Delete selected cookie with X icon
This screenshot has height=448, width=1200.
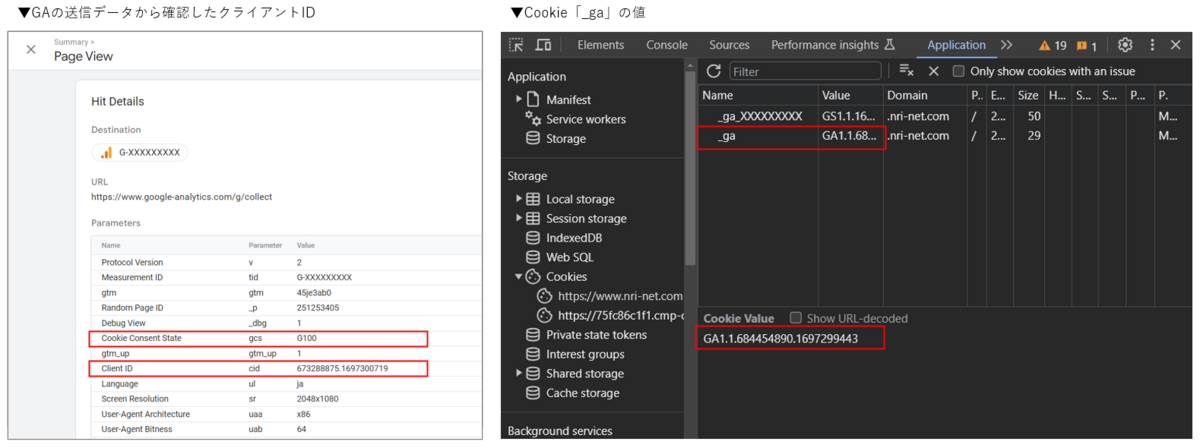[933, 71]
